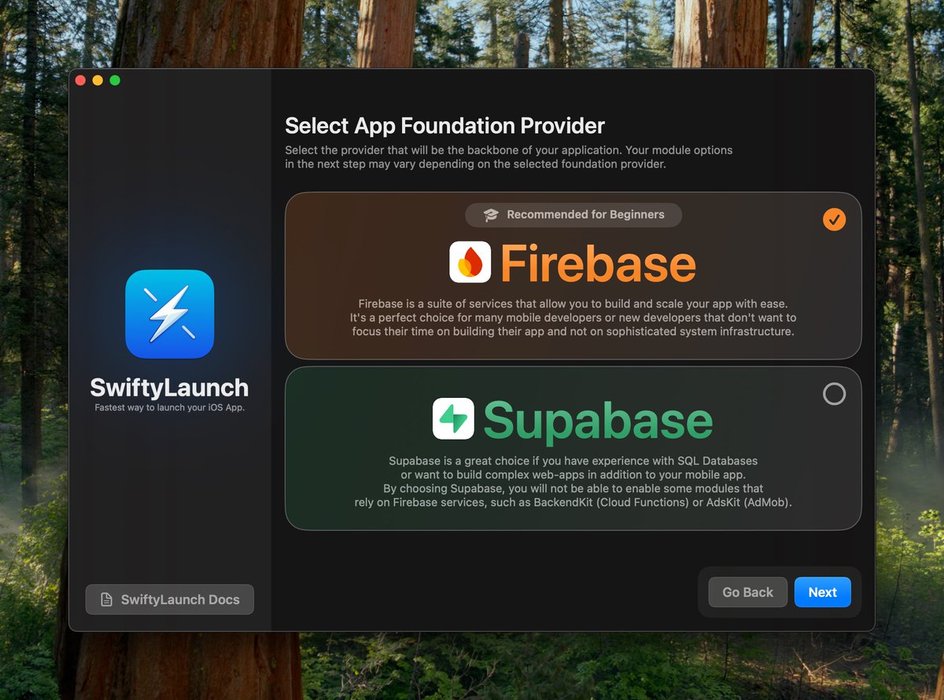Open SwiftyLaunch Docs

[169, 599]
